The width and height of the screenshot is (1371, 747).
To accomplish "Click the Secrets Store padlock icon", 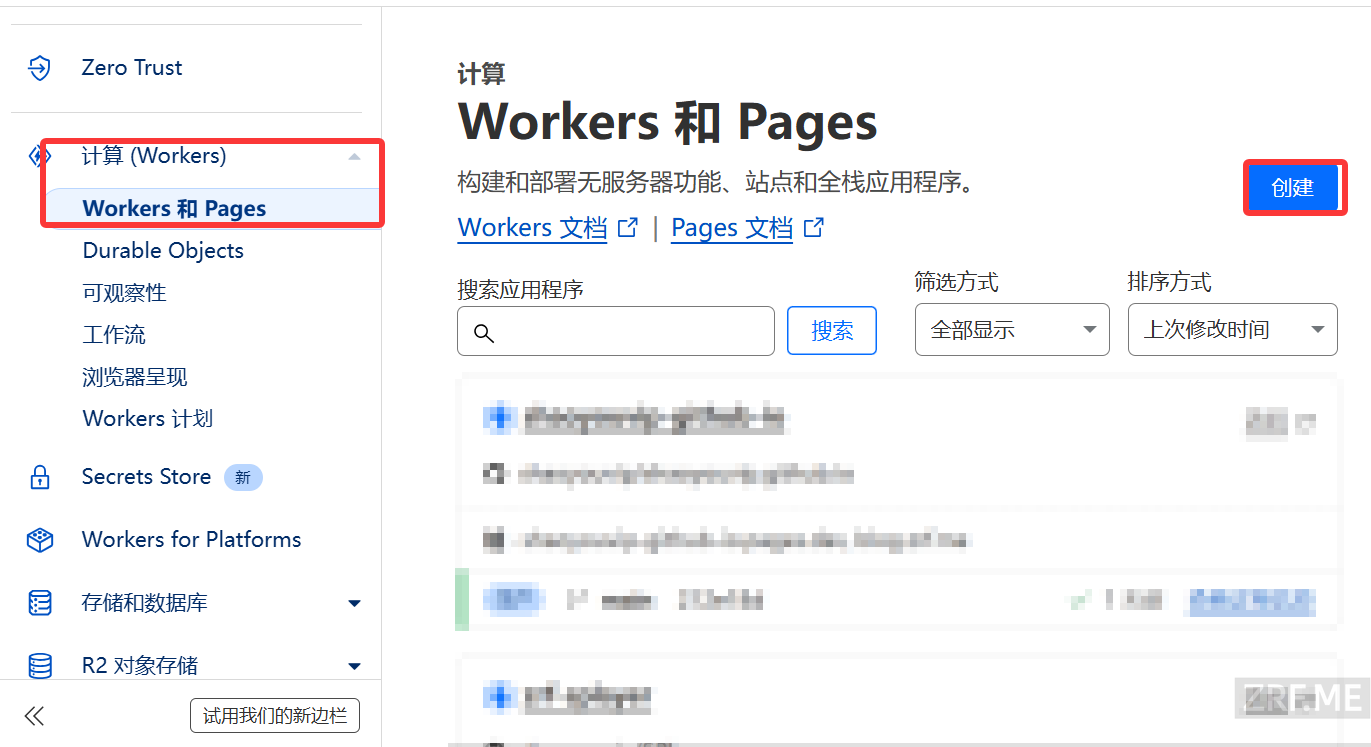I will 39,477.
